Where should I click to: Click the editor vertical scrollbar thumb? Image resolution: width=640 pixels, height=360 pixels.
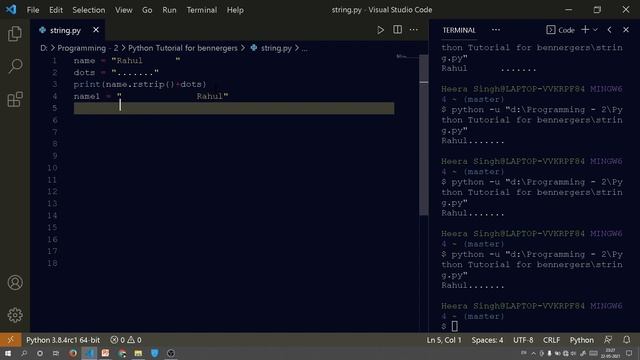(x=424, y=135)
